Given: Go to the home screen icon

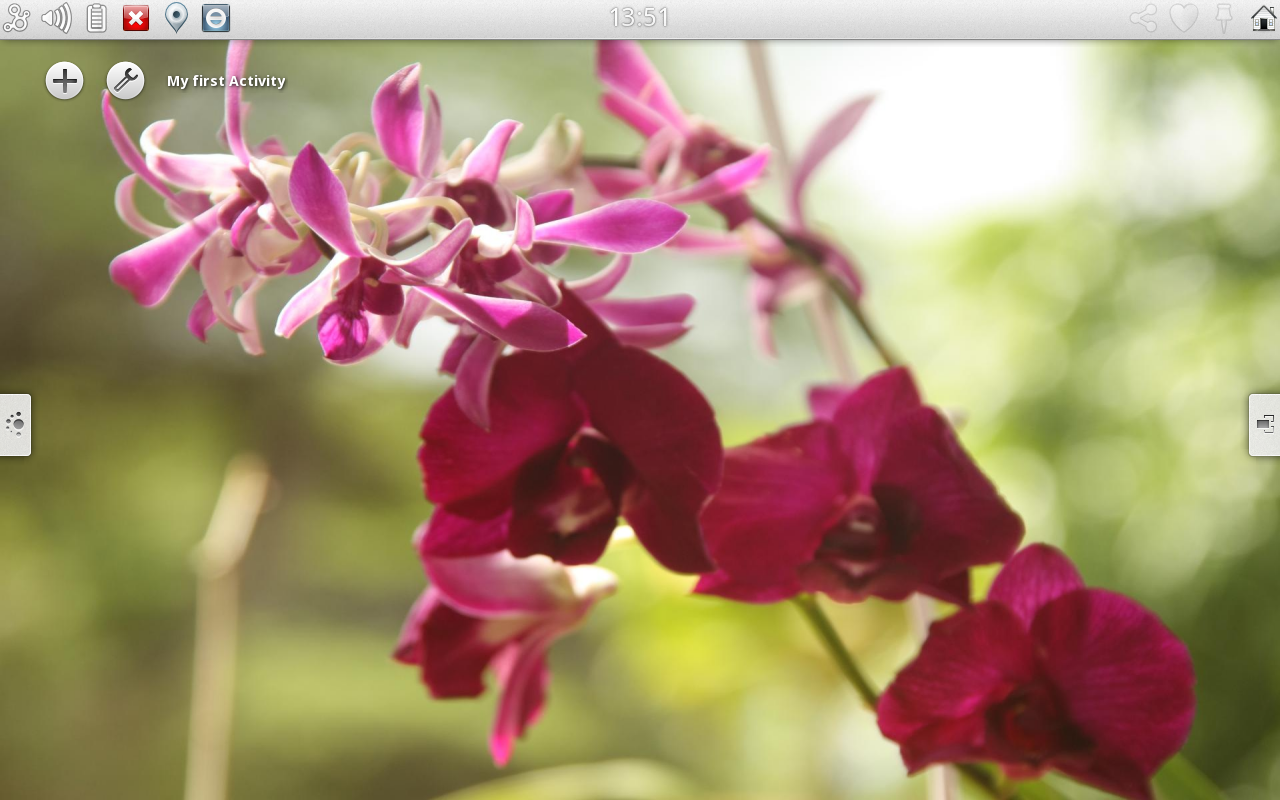Looking at the screenshot, I should pos(1263,18).
